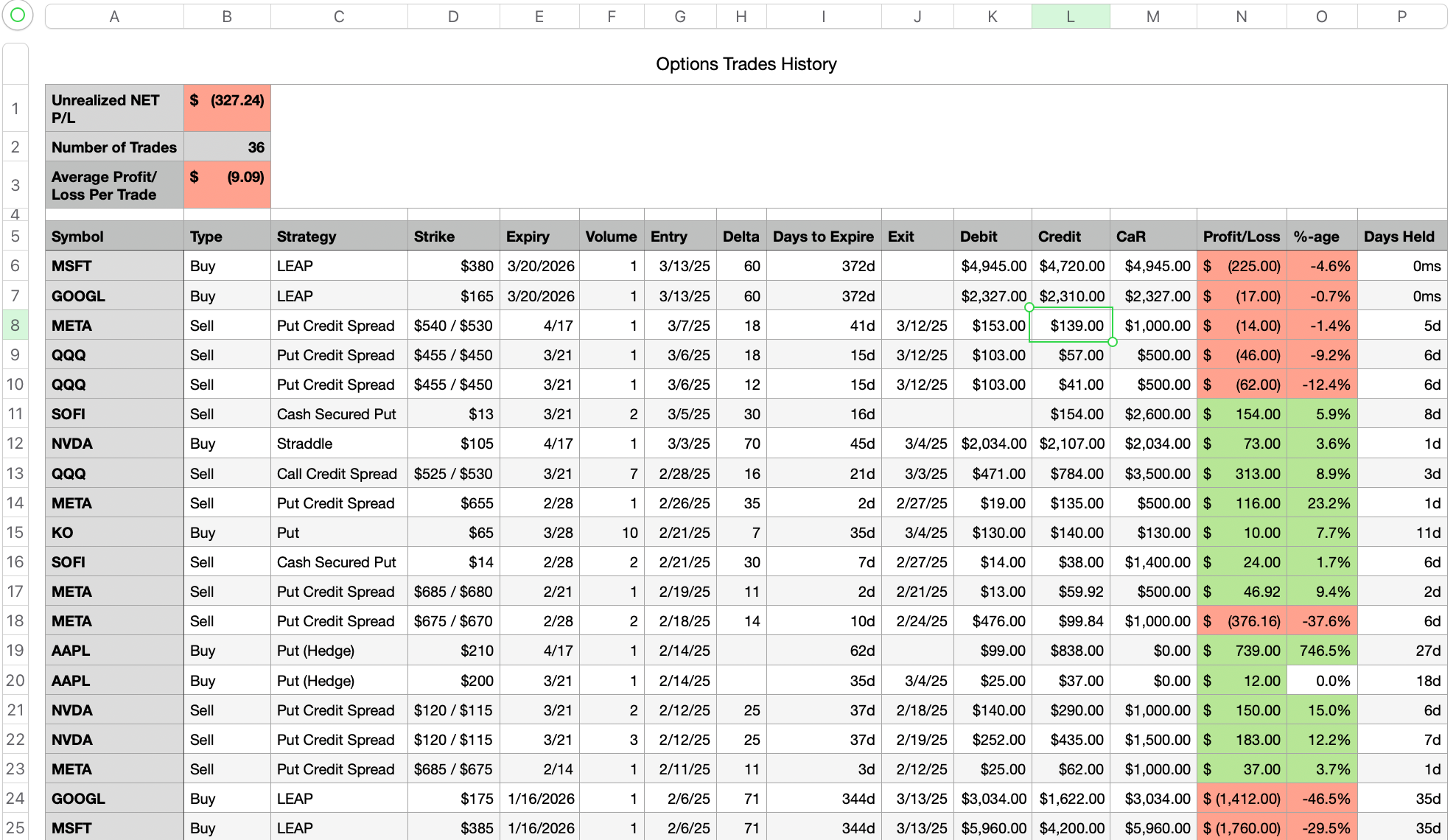Click credit cell $59.92
The width and height of the screenshot is (1456, 840).
[x=1071, y=591]
